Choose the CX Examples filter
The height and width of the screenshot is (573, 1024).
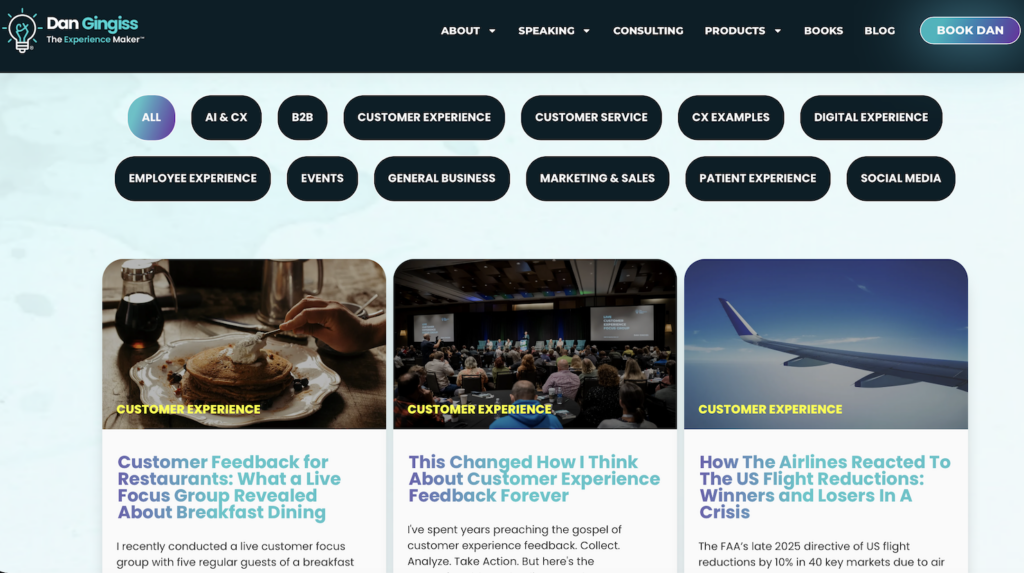pos(730,118)
